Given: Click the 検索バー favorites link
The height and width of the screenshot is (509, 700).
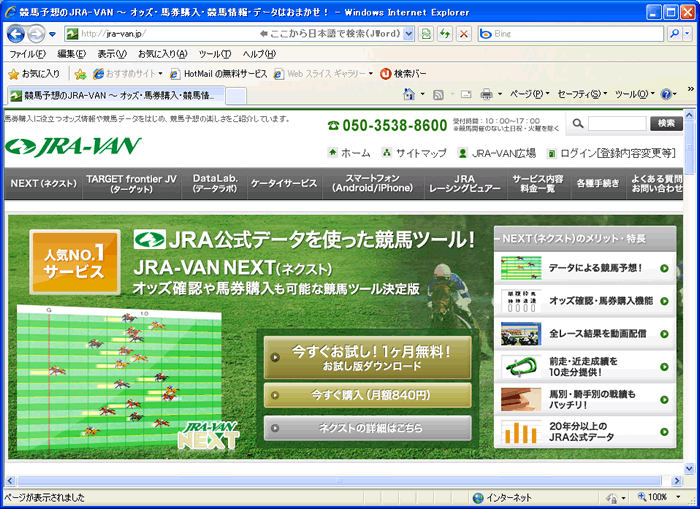Looking at the screenshot, I should [404, 74].
